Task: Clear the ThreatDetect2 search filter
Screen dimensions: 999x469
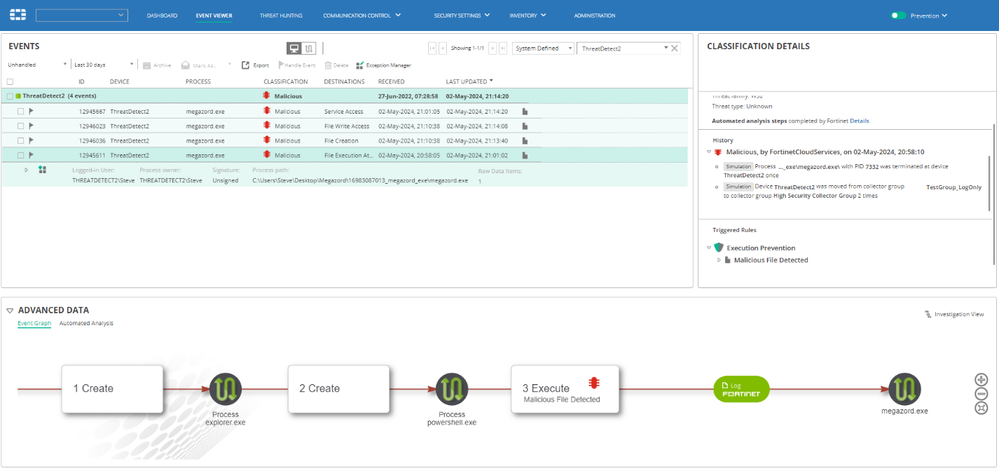Action: [675, 48]
